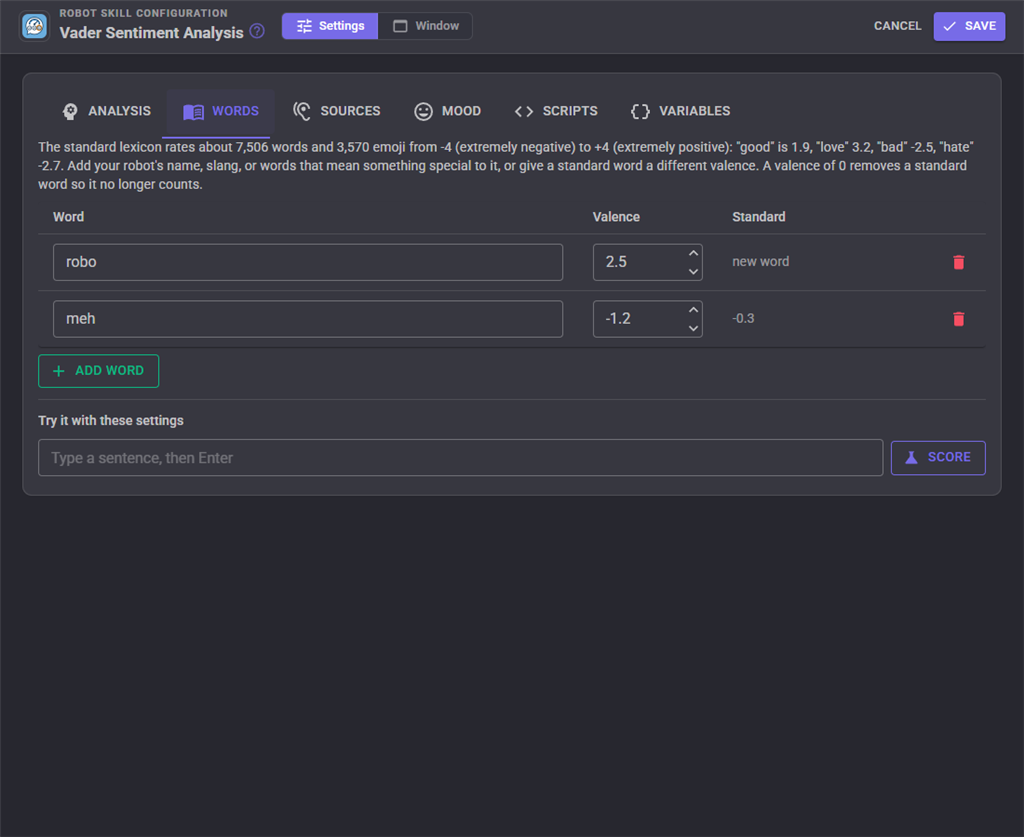Image resolution: width=1024 pixels, height=837 pixels.
Task: Switch to Window view mode
Action: click(426, 26)
